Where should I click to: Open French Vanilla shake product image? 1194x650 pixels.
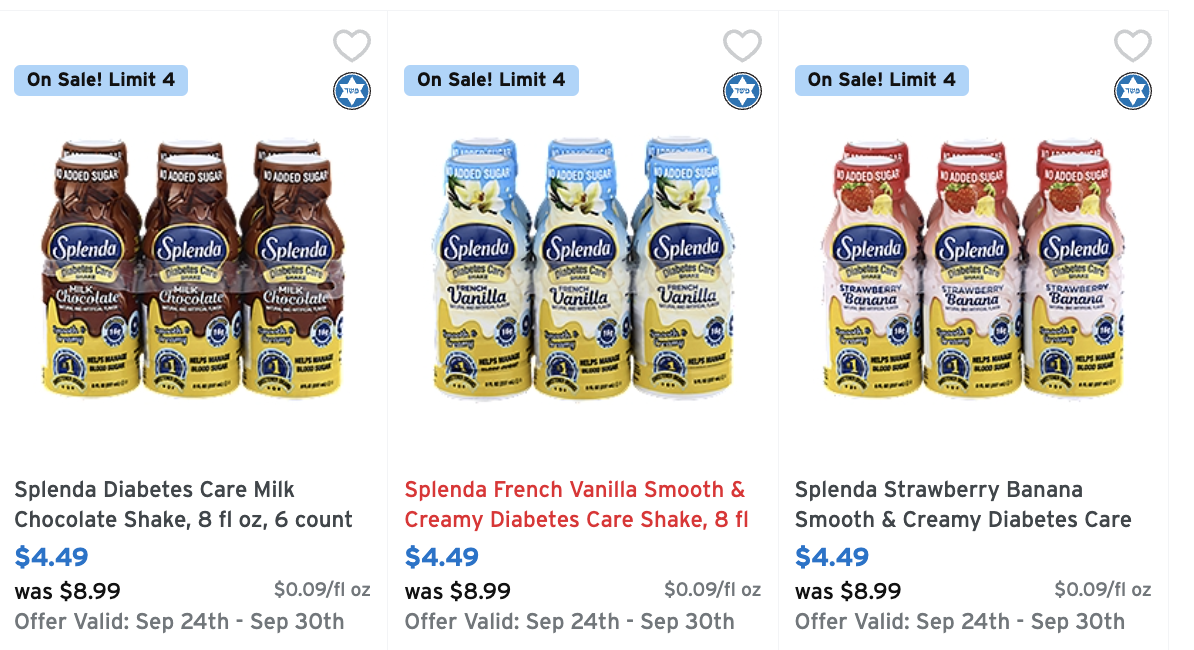583,268
